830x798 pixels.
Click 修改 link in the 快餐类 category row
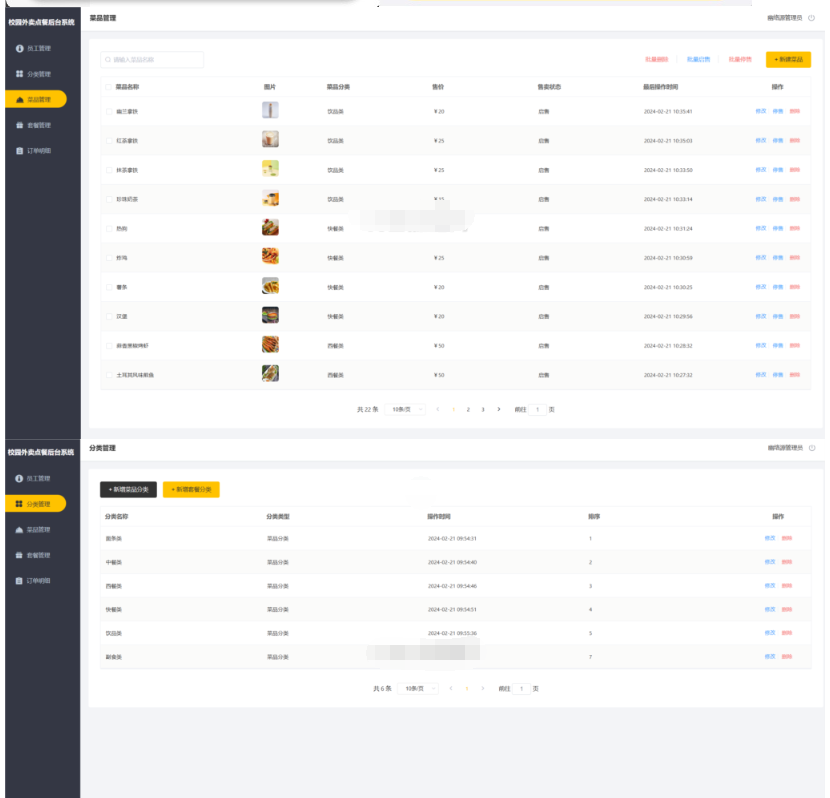(x=769, y=609)
